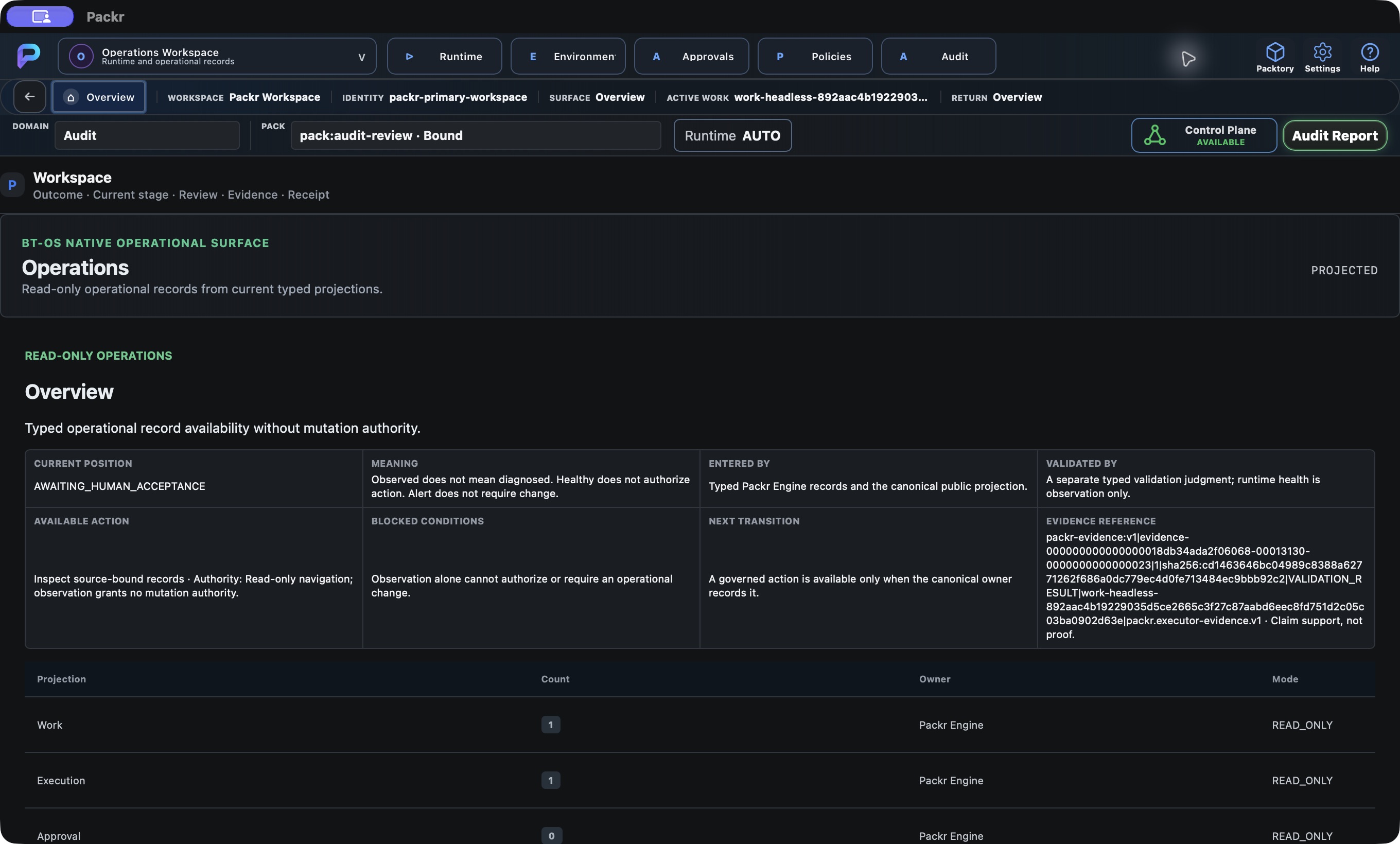
Task: Click Workspace Packr Workspace label
Action: click(244, 97)
